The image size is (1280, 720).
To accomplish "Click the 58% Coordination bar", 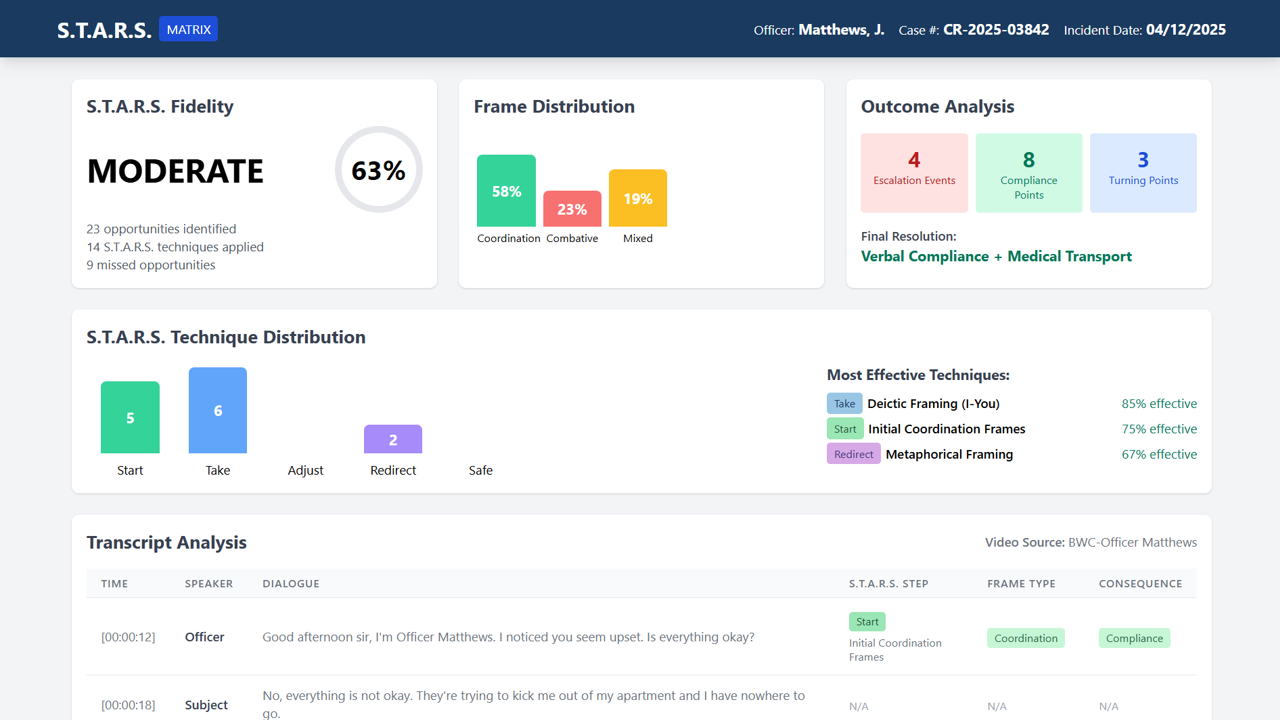I will (507, 190).
